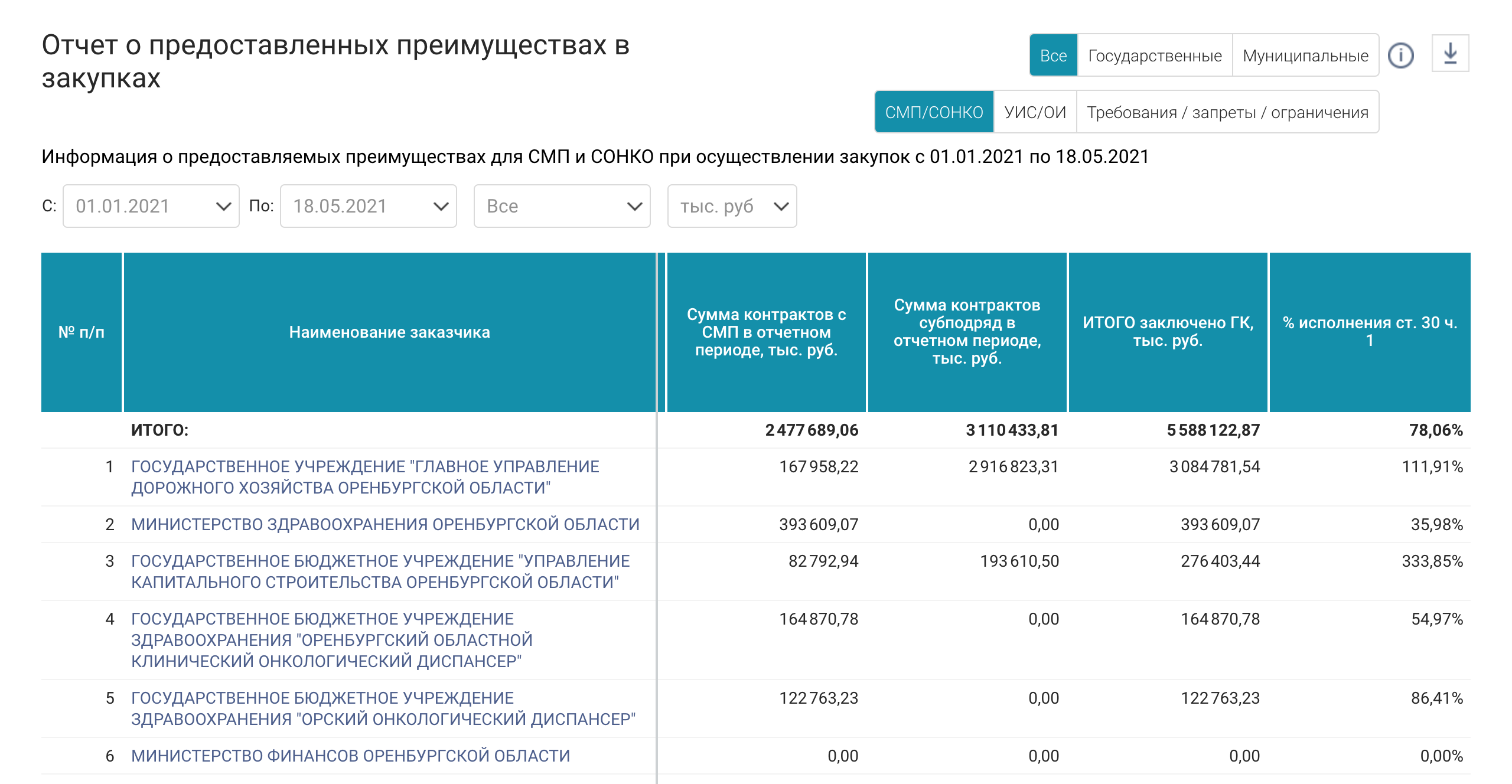1512x784 pixels.
Task: Open the Все category dropdown
Action: pos(562,206)
